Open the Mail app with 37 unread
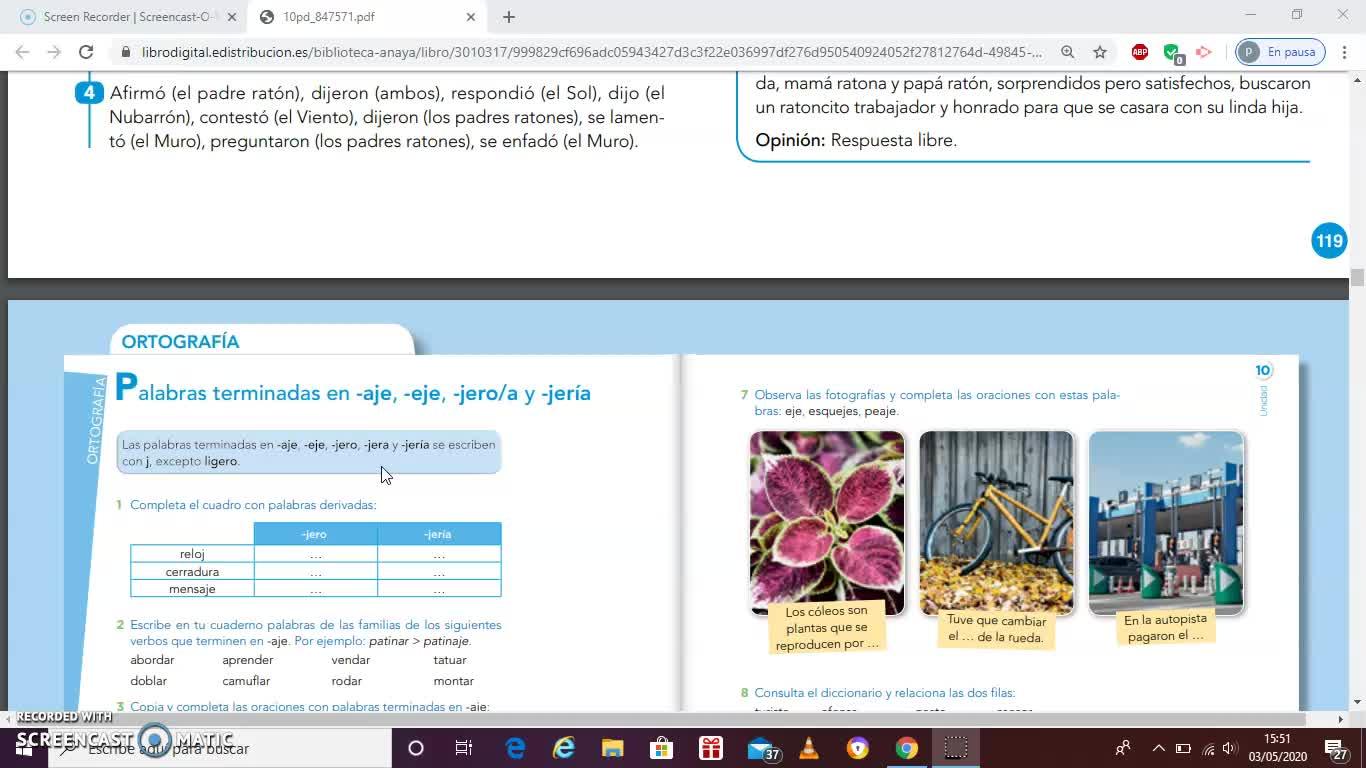The image size is (1366, 768). coord(762,748)
